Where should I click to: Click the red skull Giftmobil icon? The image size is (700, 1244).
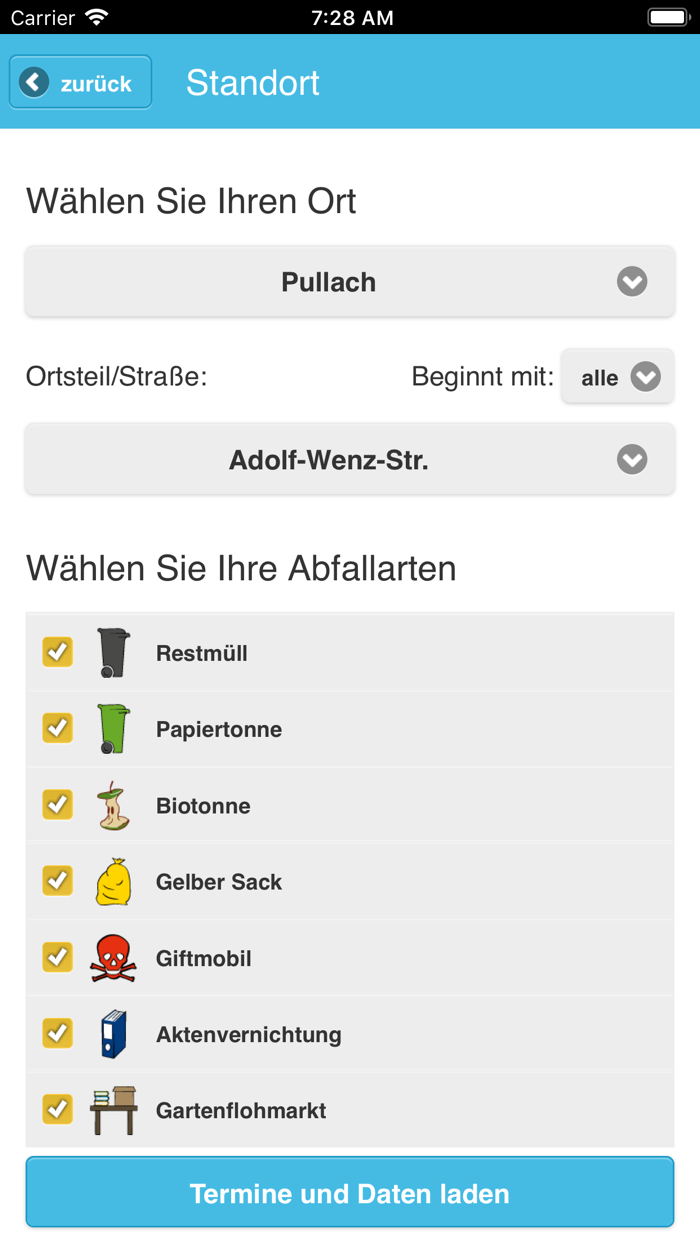(x=113, y=957)
